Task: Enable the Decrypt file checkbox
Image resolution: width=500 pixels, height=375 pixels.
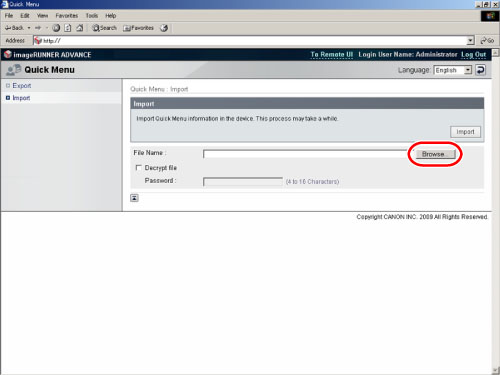Action: [139, 167]
